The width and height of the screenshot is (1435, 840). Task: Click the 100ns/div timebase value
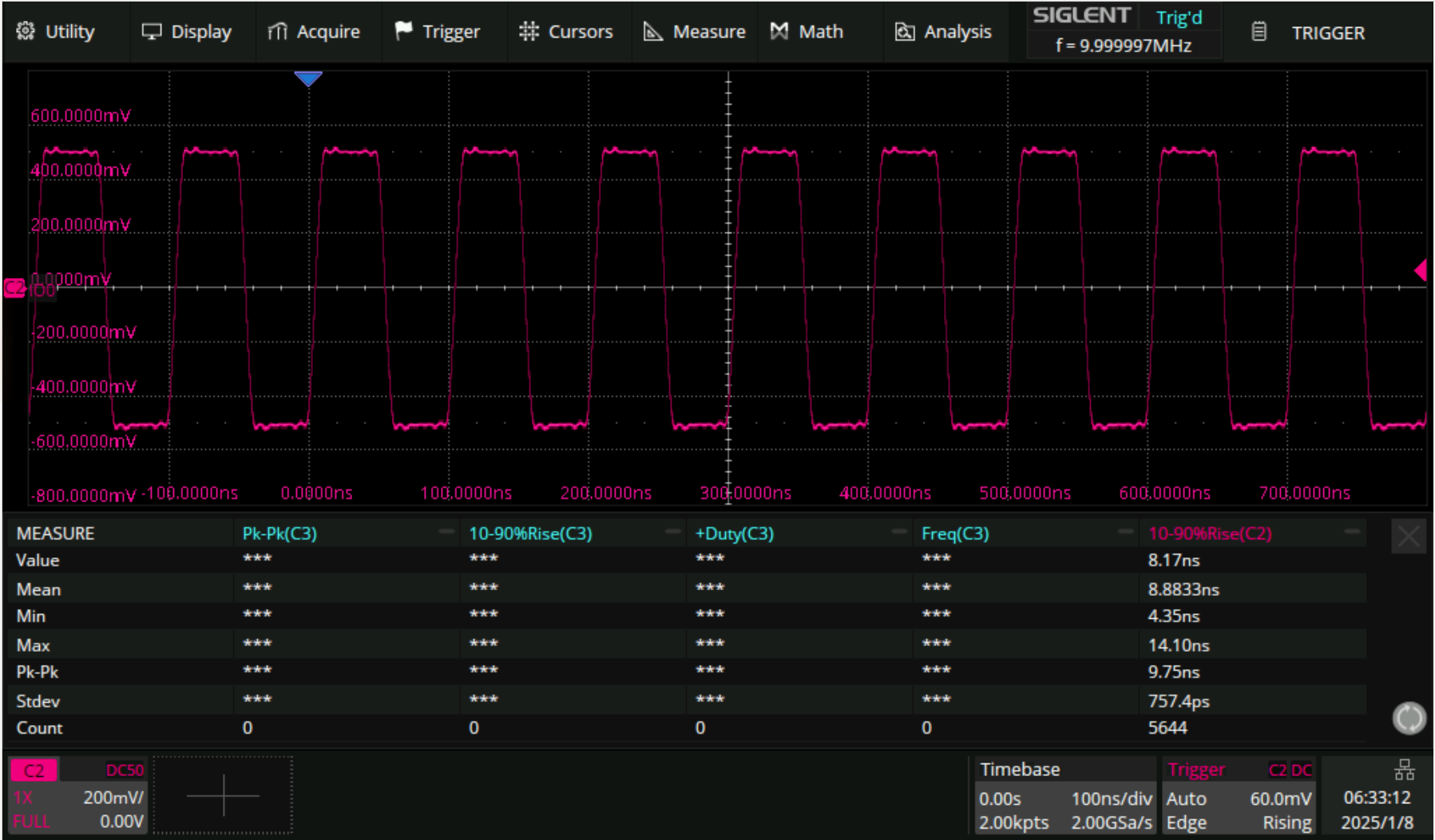click(x=1111, y=798)
